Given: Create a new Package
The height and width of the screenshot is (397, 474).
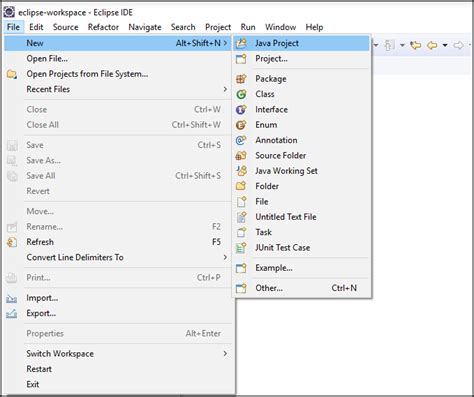Looking at the screenshot, I should point(302,79).
